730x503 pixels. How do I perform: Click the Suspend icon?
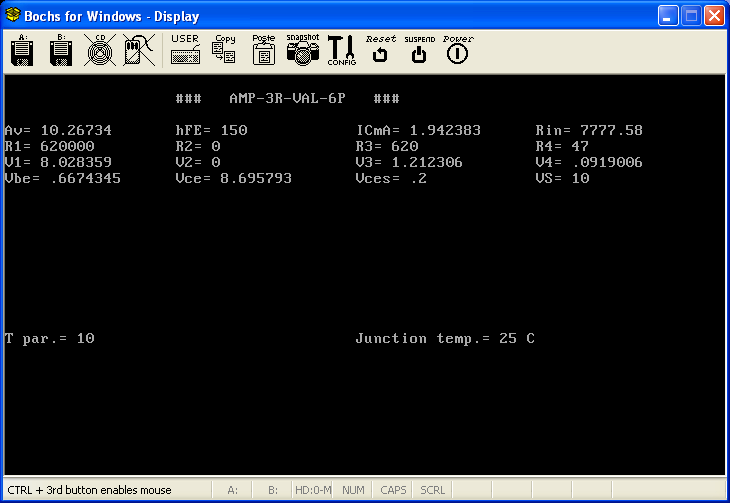tap(419, 49)
